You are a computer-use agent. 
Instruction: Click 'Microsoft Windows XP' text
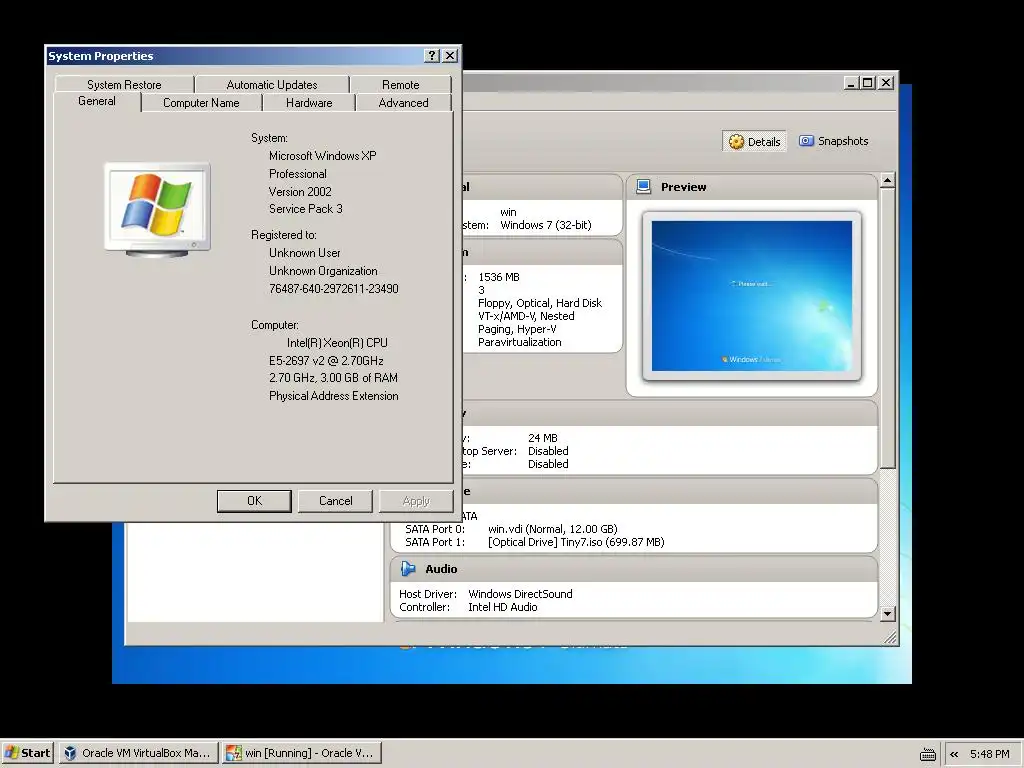click(323, 156)
